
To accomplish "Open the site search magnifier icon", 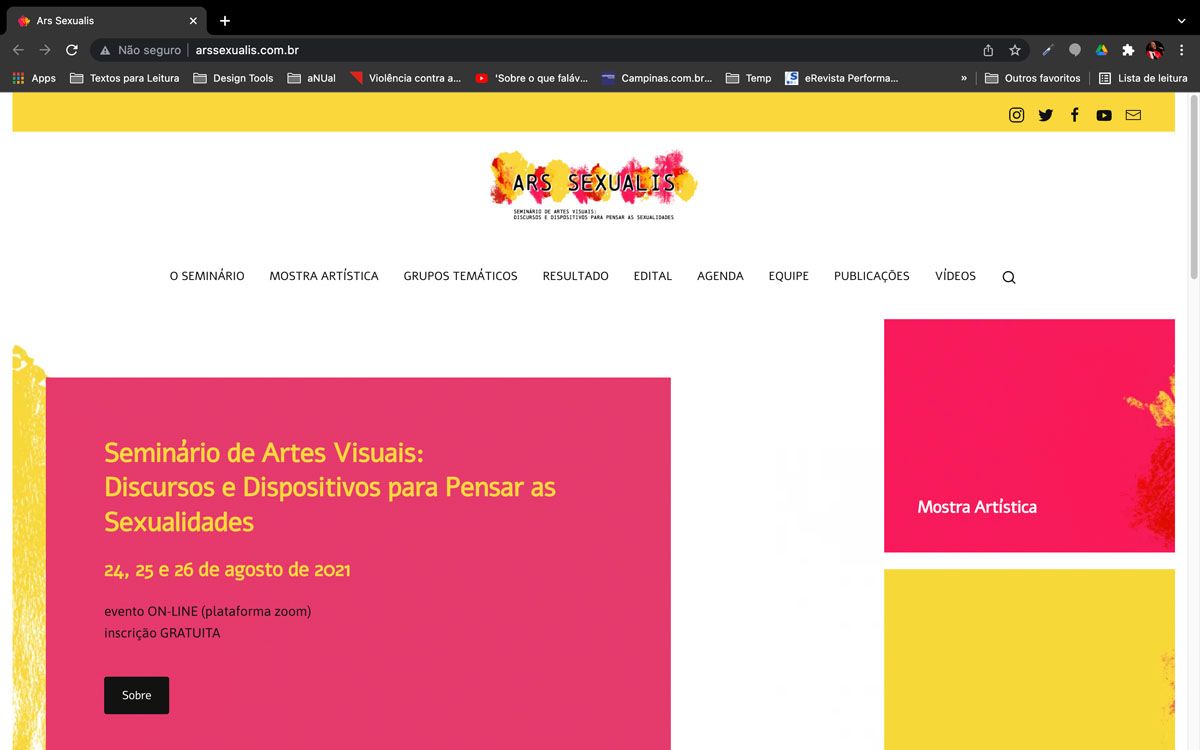I will click(x=1008, y=277).
